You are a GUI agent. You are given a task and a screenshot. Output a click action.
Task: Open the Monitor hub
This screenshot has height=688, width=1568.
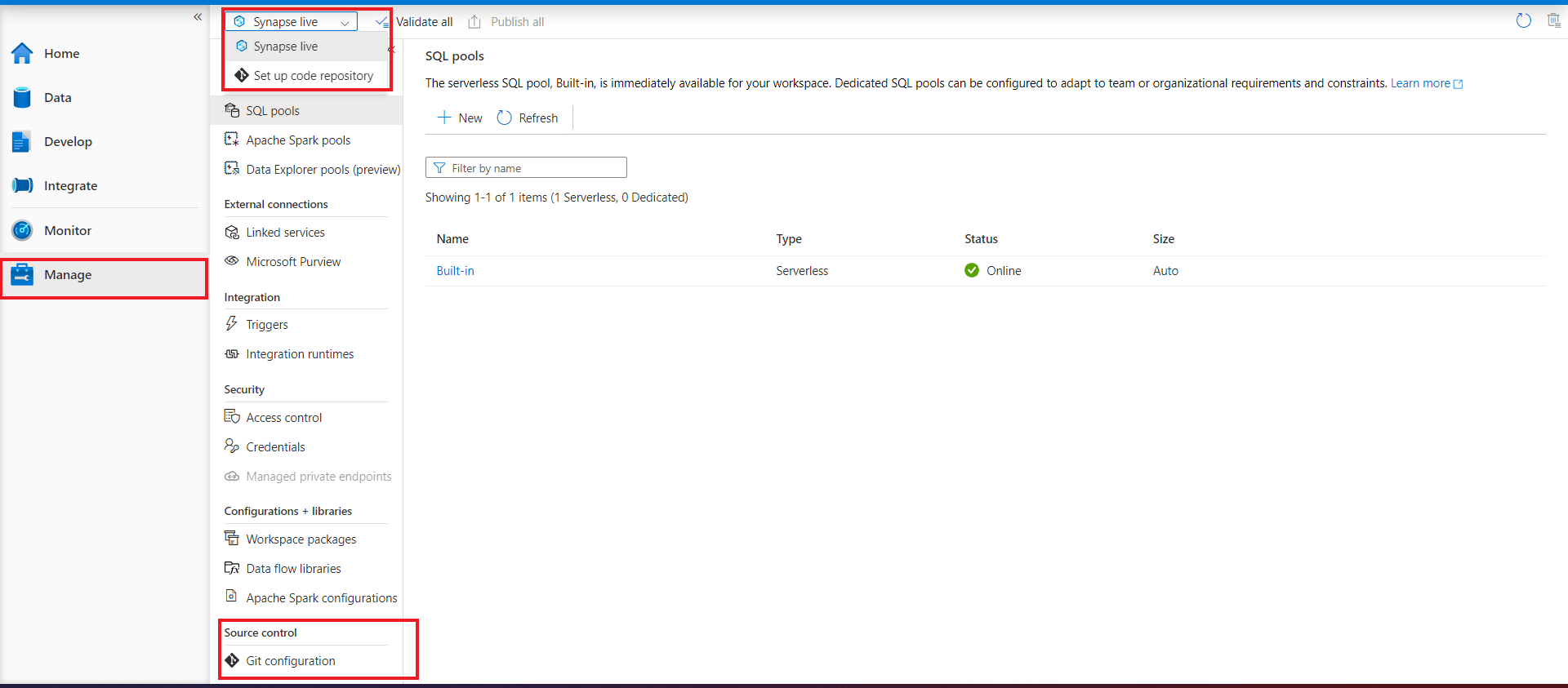(x=51, y=231)
